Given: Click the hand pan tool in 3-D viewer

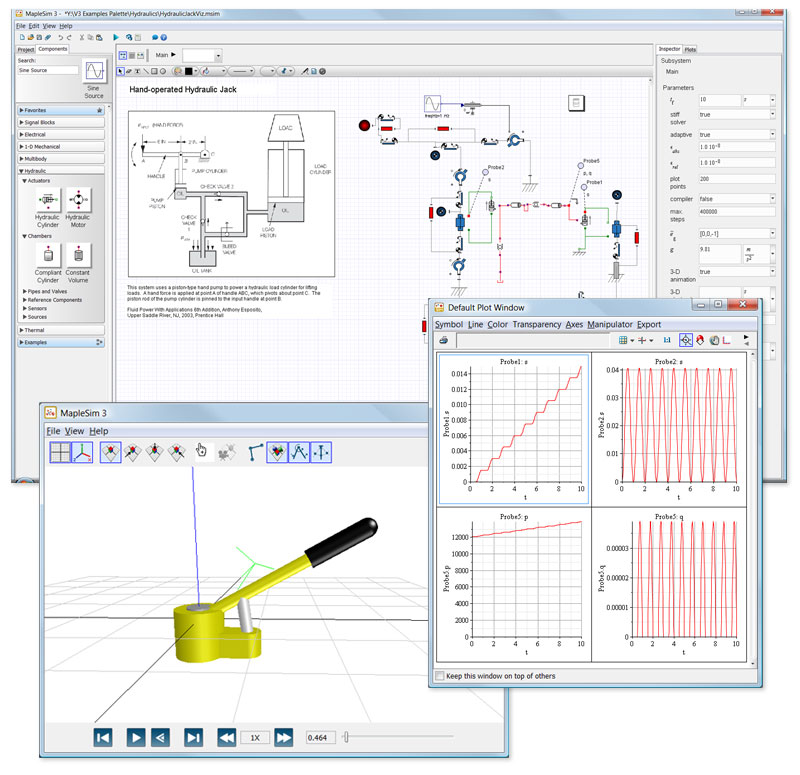Looking at the screenshot, I should [x=202, y=452].
